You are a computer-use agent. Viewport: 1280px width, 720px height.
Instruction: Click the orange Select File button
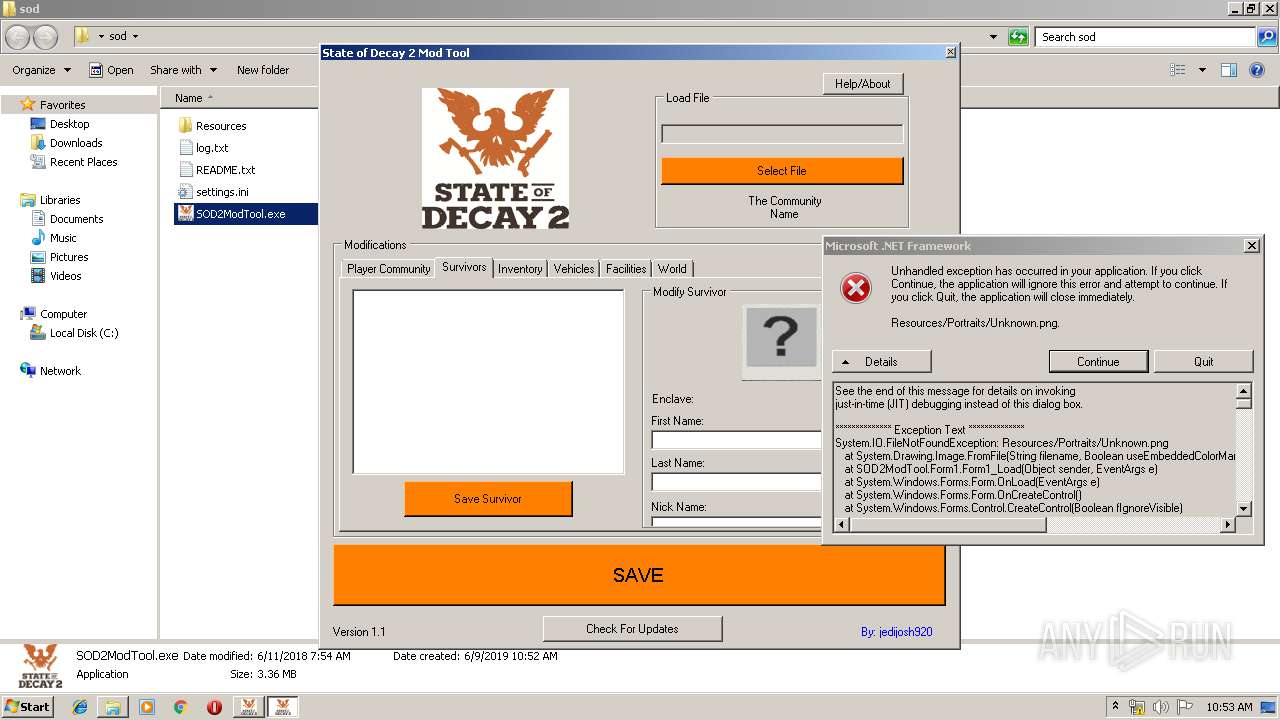[x=782, y=171]
